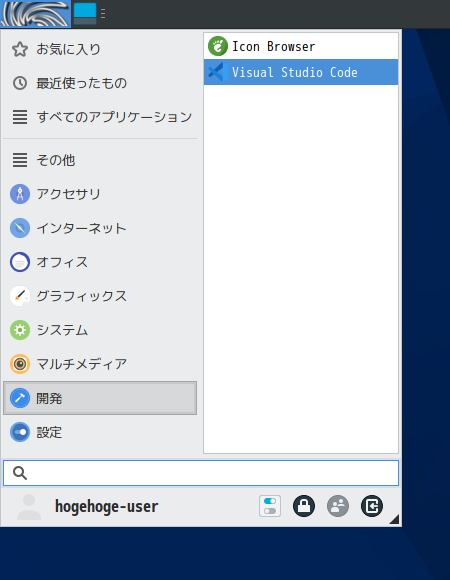Select the マルチメディア multimedia category
This screenshot has height=580, width=450.
pyautogui.click(x=100, y=364)
